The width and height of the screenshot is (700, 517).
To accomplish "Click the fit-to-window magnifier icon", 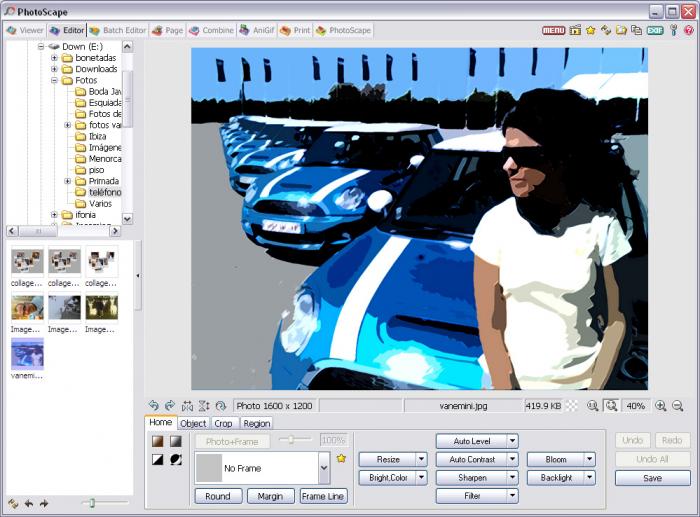I will click(x=611, y=406).
